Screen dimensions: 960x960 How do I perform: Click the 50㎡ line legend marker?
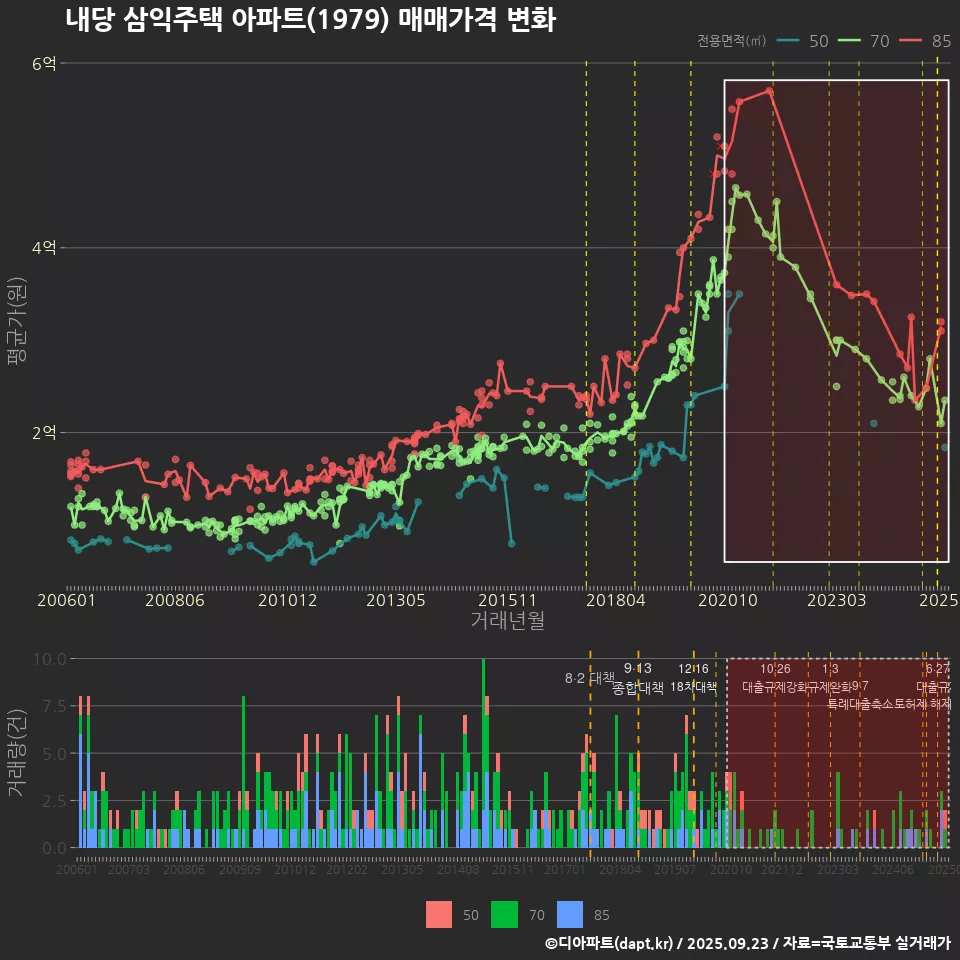tap(789, 41)
